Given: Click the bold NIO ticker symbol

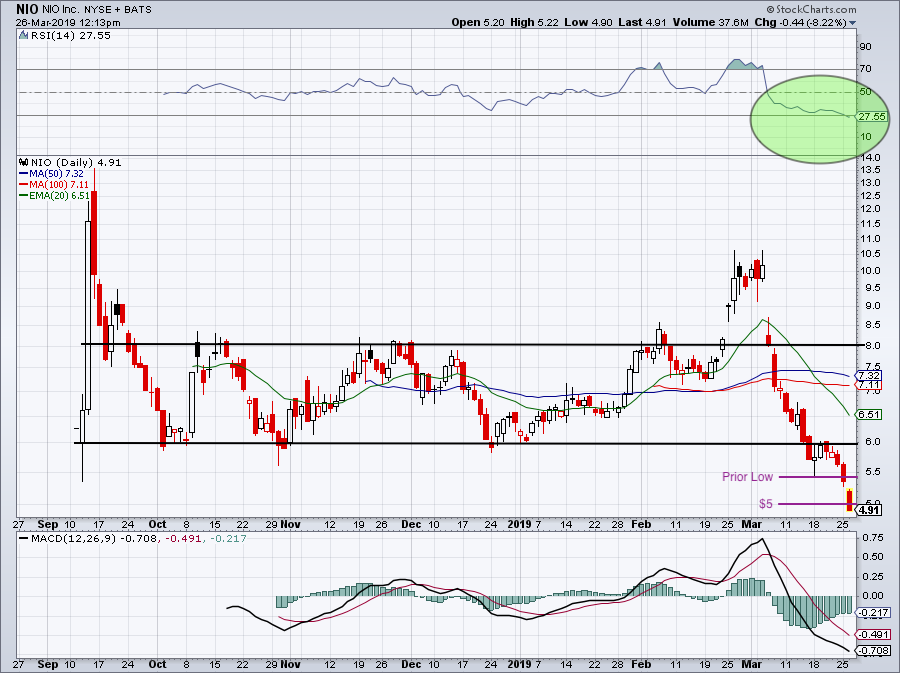Looking at the screenshot, I should tap(27, 10).
